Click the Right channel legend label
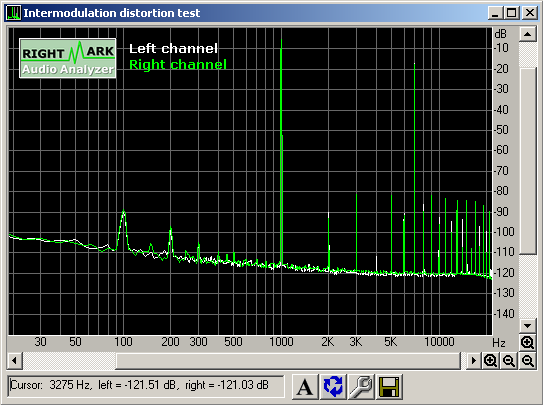 point(178,64)
